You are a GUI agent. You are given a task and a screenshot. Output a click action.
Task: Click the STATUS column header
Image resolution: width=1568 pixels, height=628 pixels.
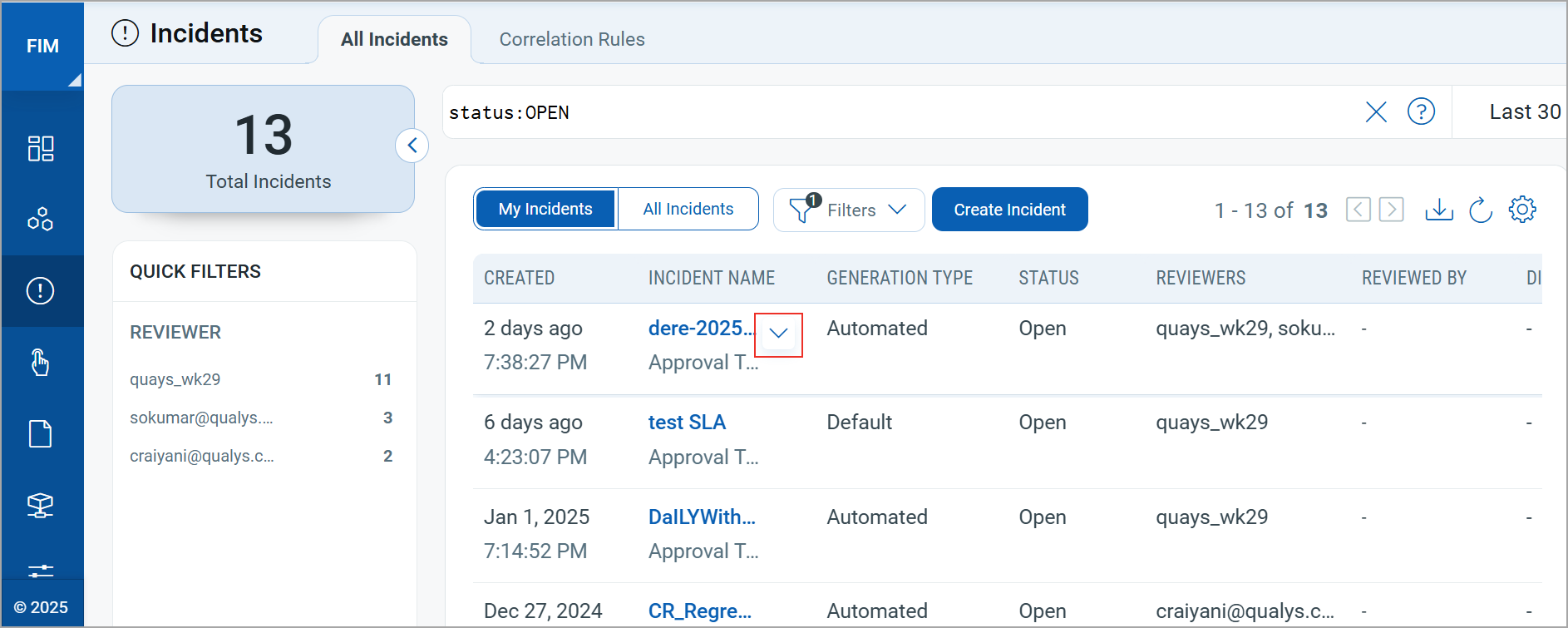pos(1048,278)
